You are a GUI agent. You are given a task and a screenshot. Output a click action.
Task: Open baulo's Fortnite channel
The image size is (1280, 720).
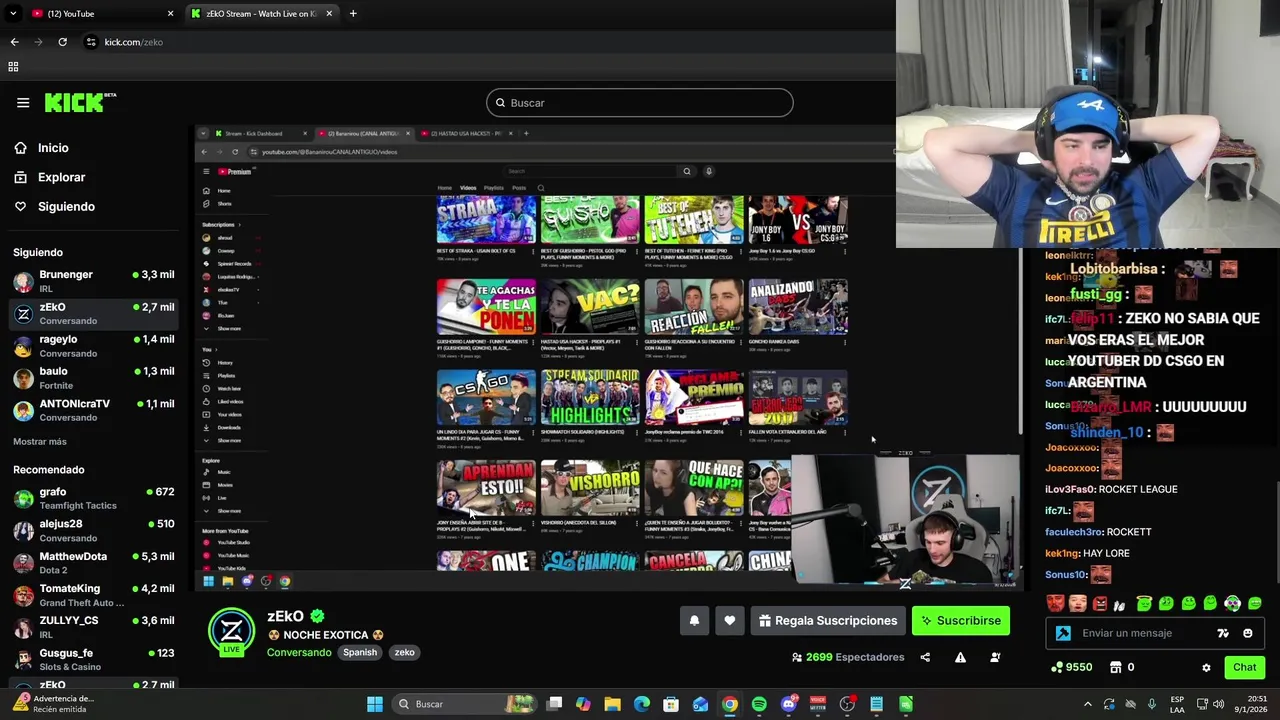pos(93,378)
